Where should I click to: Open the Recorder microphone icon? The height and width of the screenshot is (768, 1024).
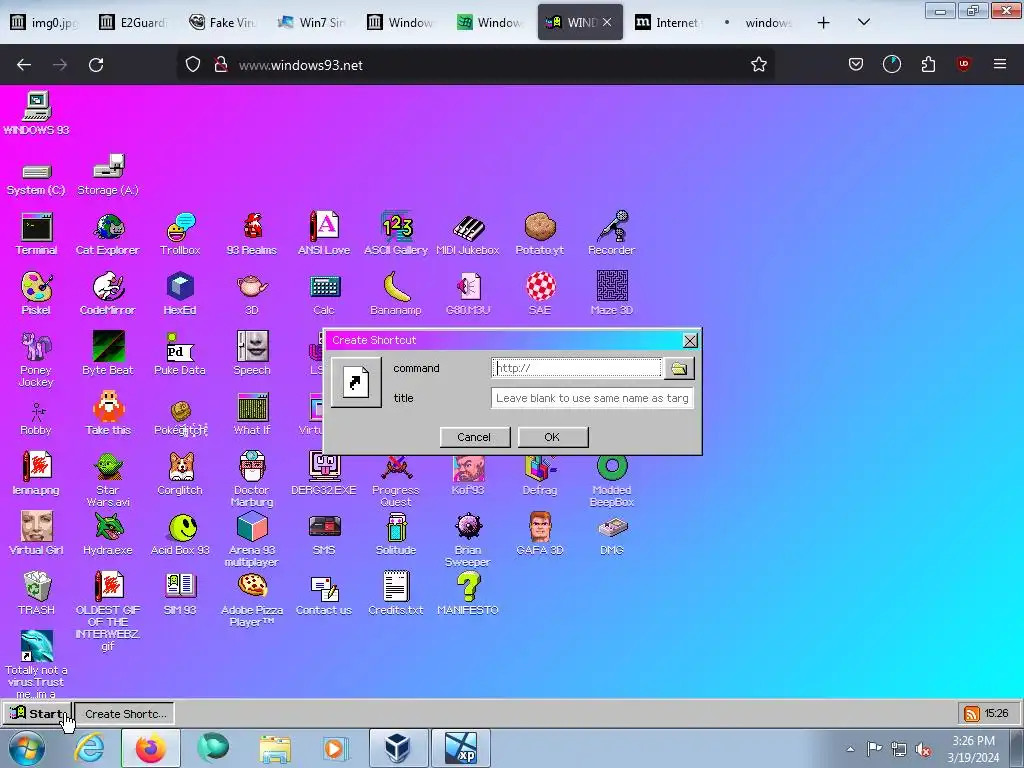tap(612, 233)
